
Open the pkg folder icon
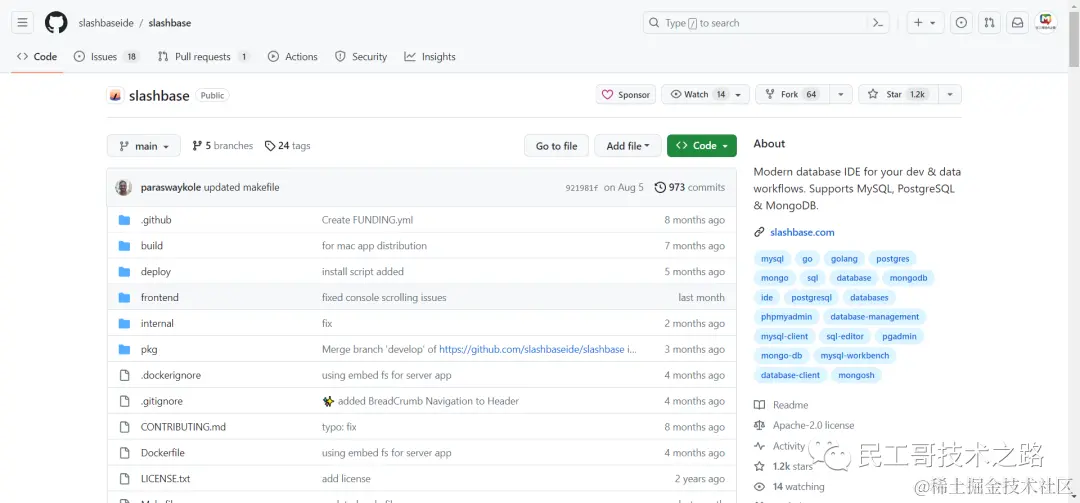coord(124,349)
